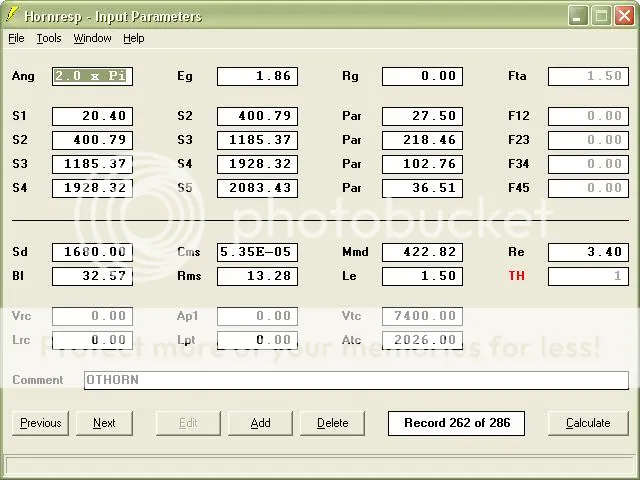The image size is (640, 480).
Task: Click the Vtc field showing 7400.00
Action: [422, 317]
